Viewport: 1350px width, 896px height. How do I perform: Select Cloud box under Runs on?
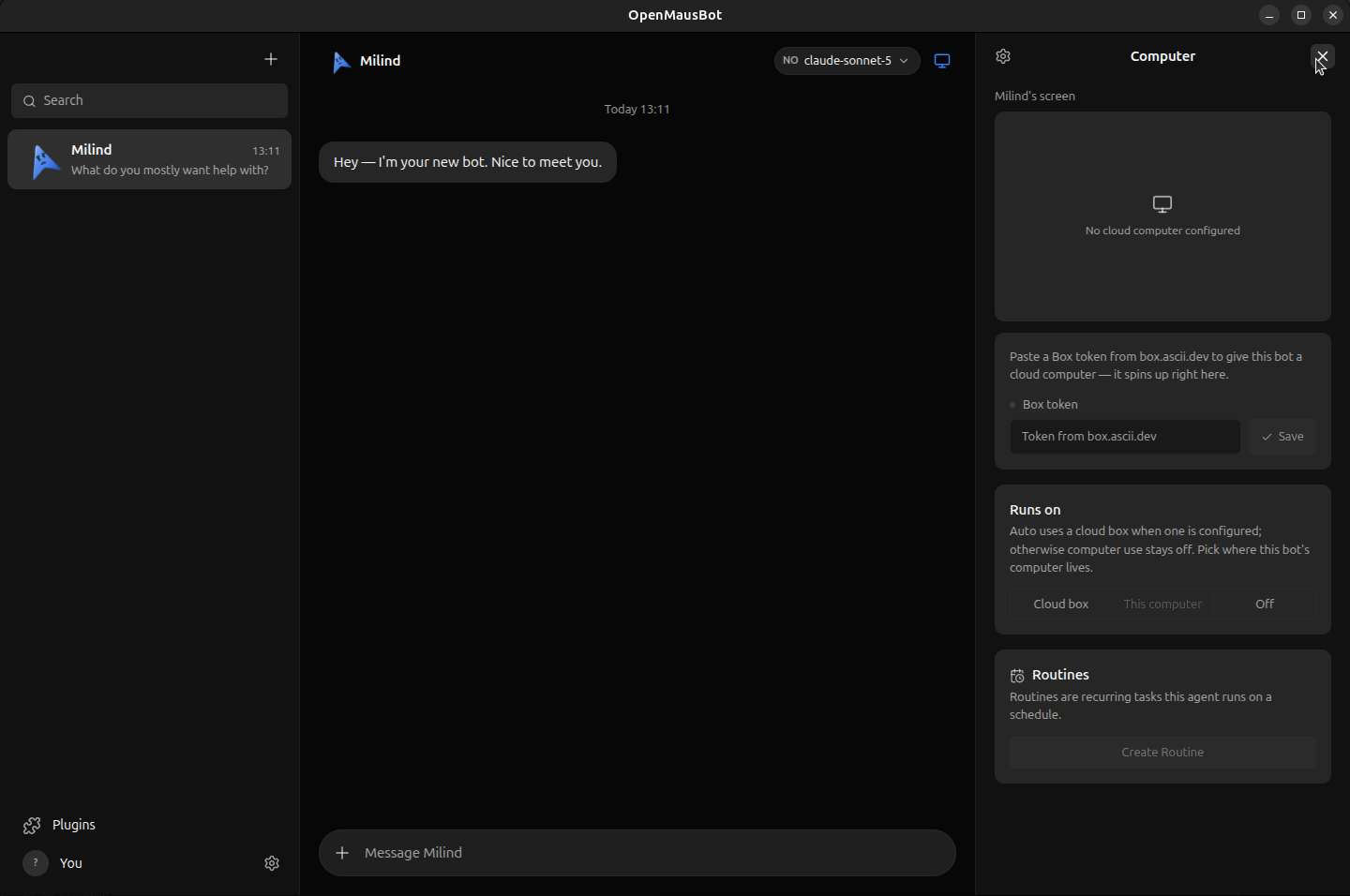pos(1061,605)
